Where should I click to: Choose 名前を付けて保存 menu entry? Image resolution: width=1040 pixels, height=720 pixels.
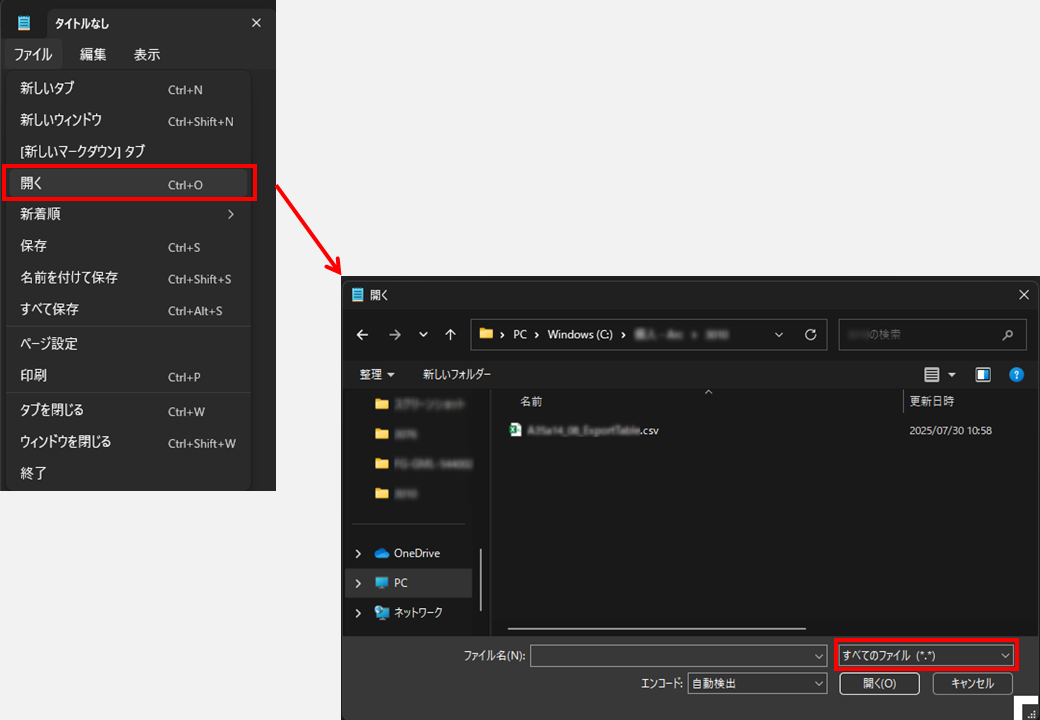70,278
